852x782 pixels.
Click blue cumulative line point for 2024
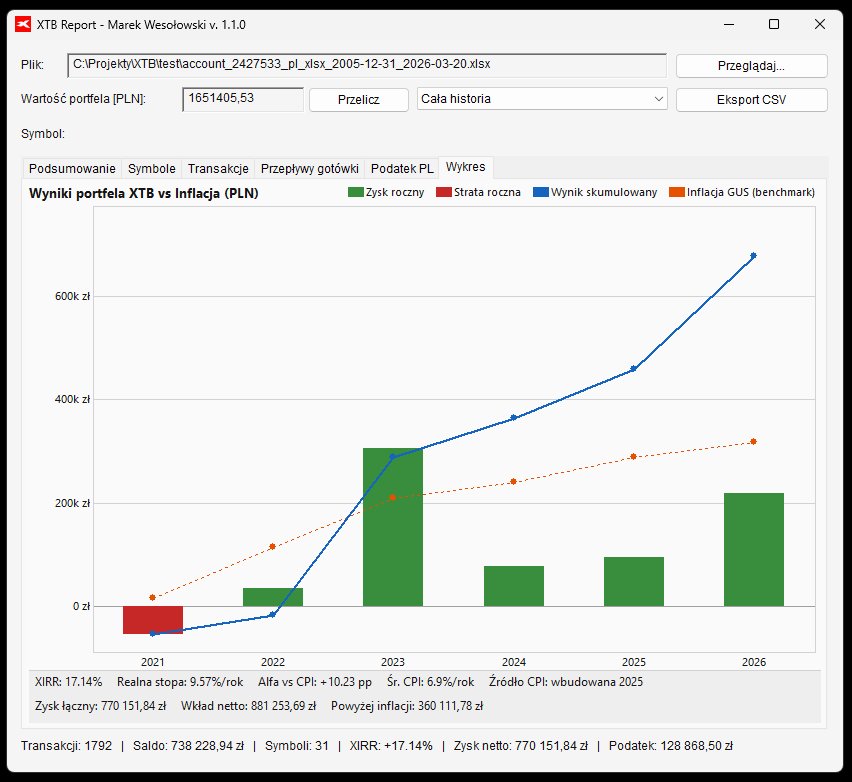point(513,418)
